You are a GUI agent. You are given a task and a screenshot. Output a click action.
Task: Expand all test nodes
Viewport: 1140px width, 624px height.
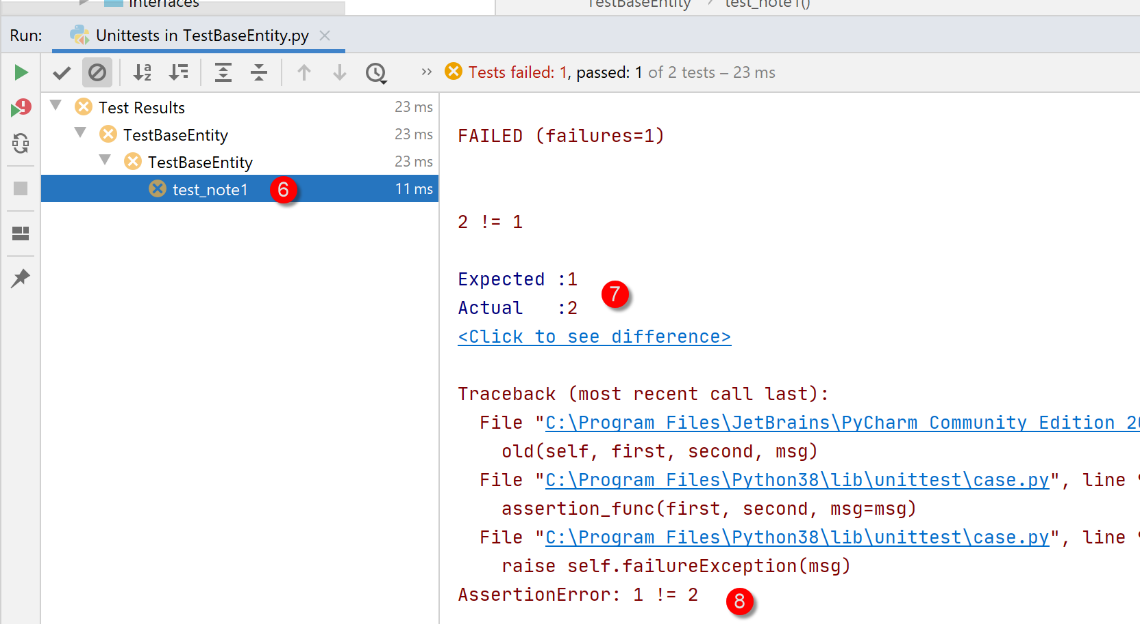coord(223,72)
